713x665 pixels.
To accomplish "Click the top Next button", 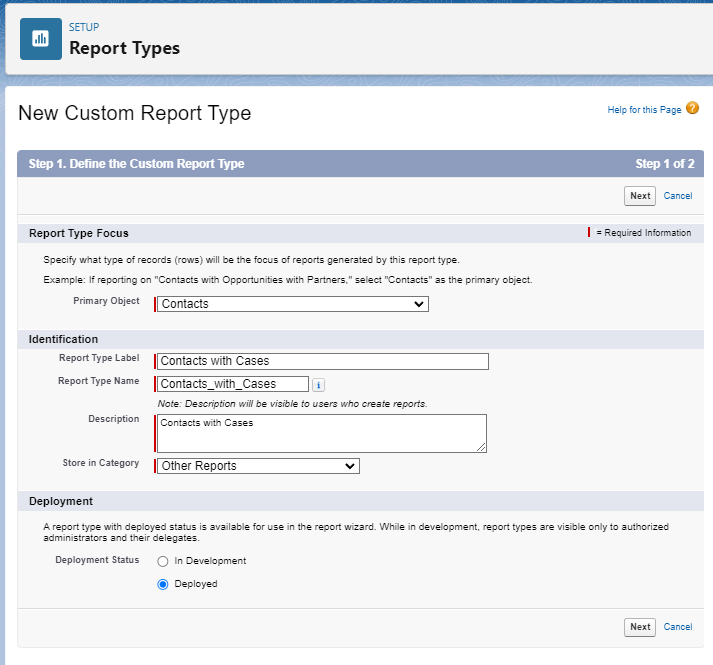I will [640, 196].
